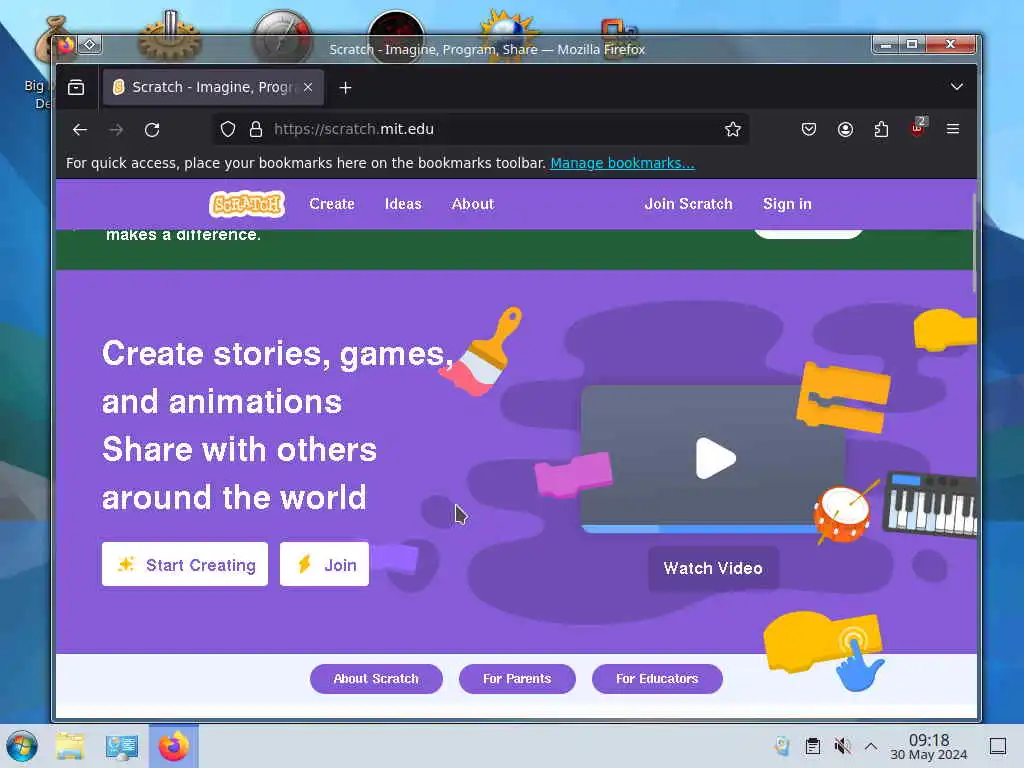Click the URL address field
1024x768 pixels.
(480, 129)
